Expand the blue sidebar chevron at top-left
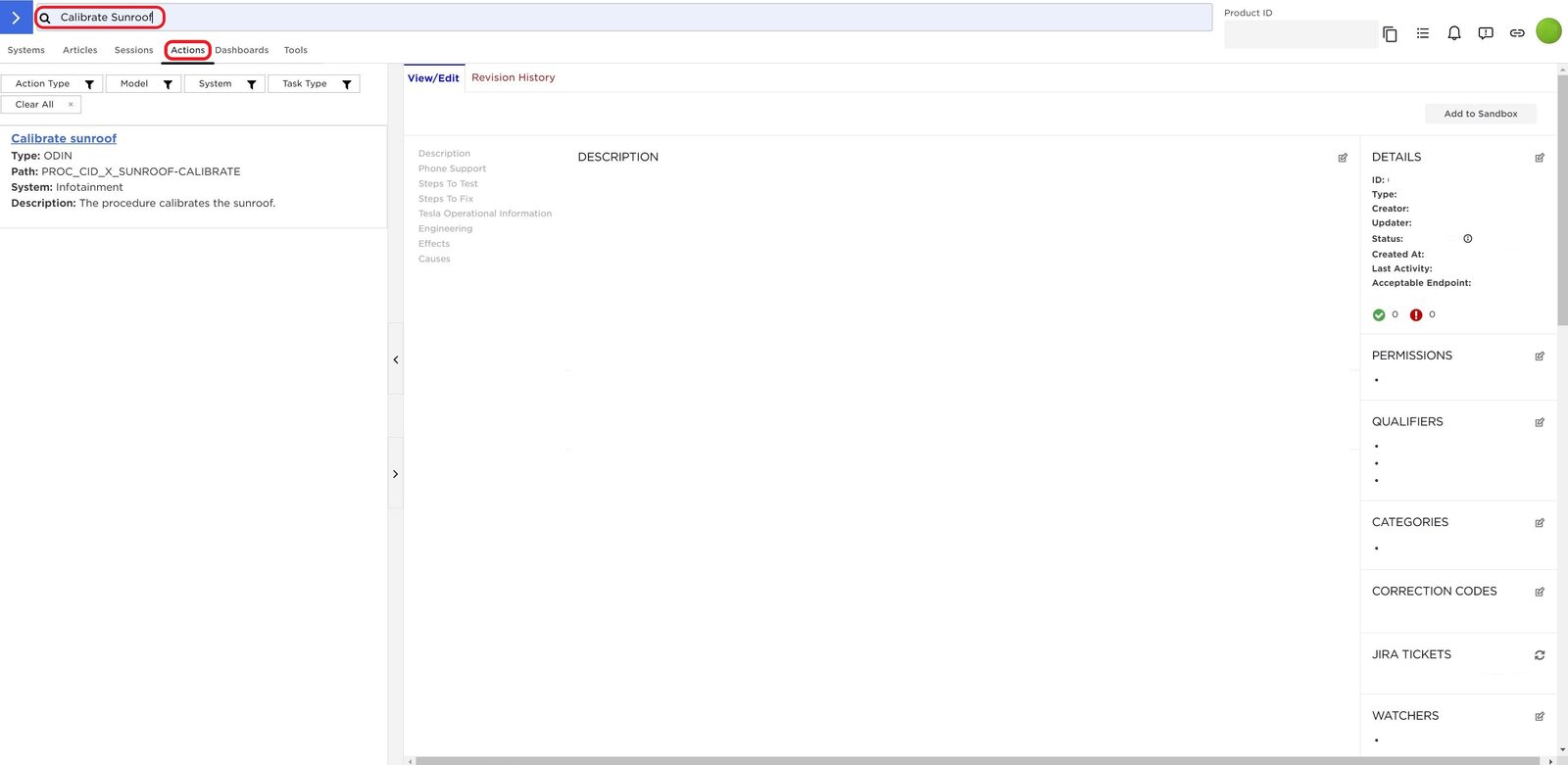 pyautogui.click(x=16, y=18)
